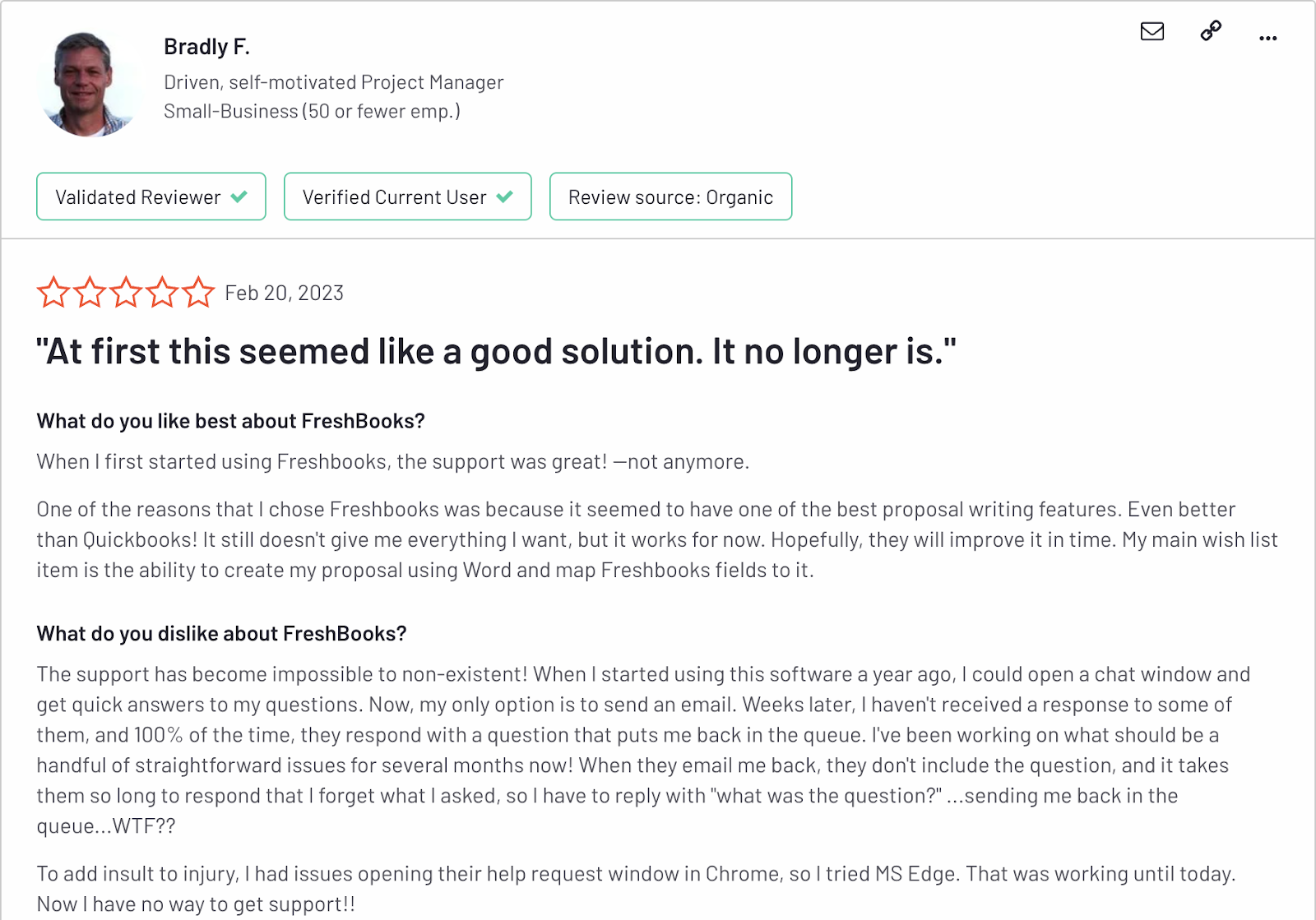Click the green check on Validated Reviewer
Viewport: 1316px width, 920px height.
(x=239, y=196)
